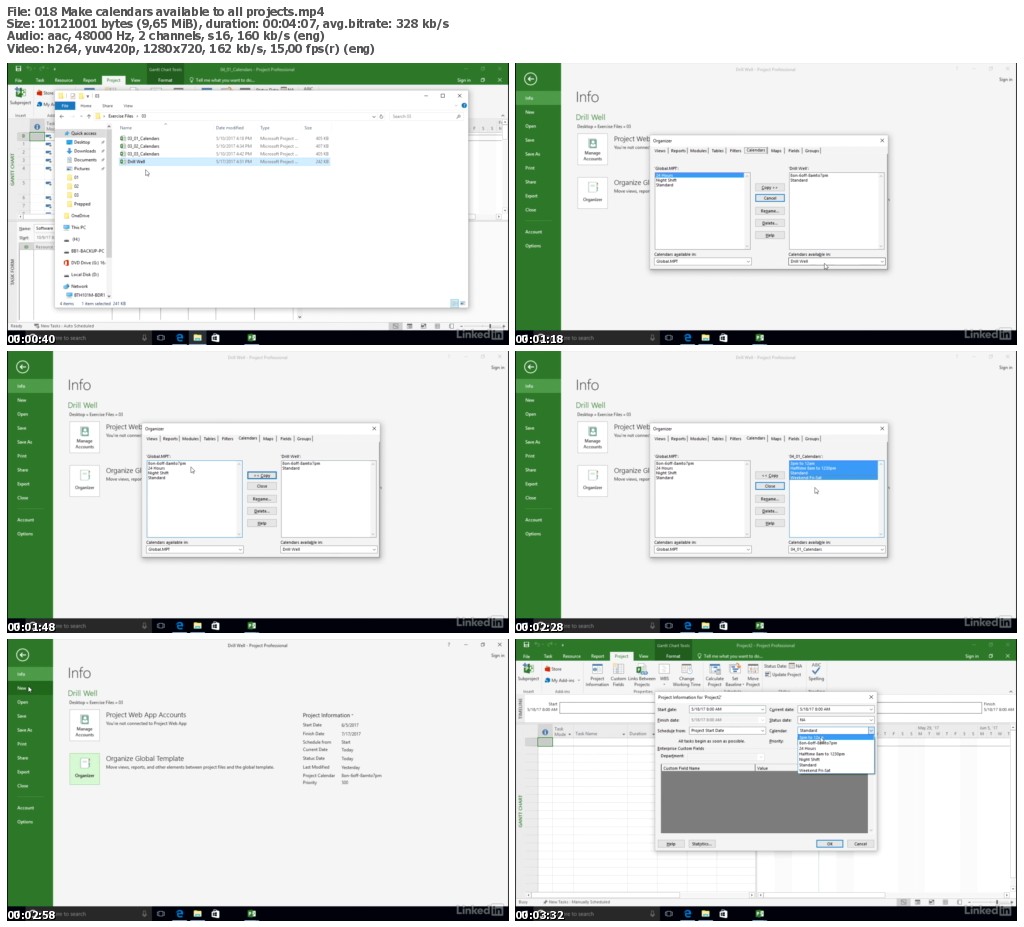This screenshot has height=927, width=1024.
Task: Open Share tab in 00:00:40 Explorer window
Action: (x=108, y=106)
